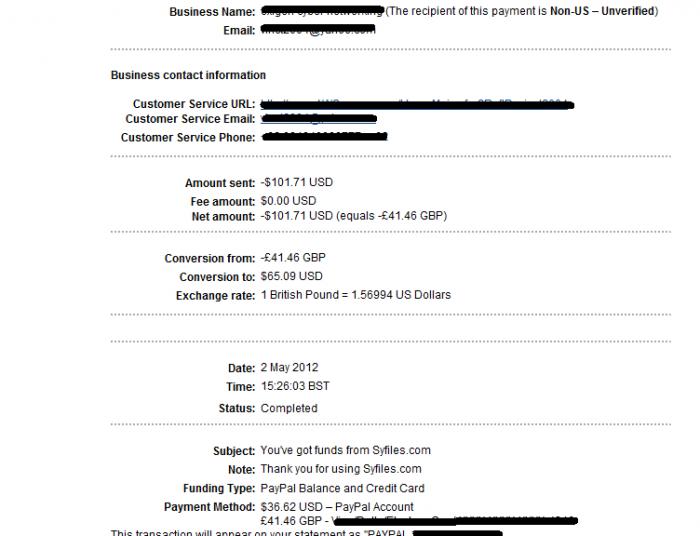This screenshot has height=536, width=700.
Task: Click the Completed status text
Action: point(288,408)
